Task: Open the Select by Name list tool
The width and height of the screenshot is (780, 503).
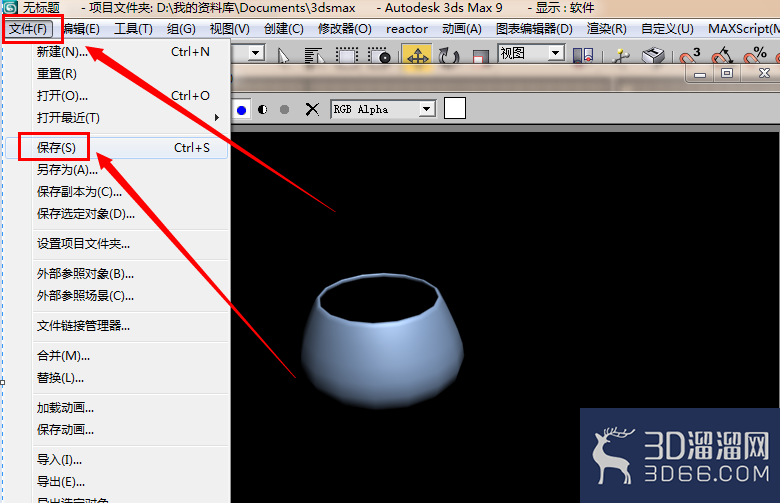Action: [314, 55]
